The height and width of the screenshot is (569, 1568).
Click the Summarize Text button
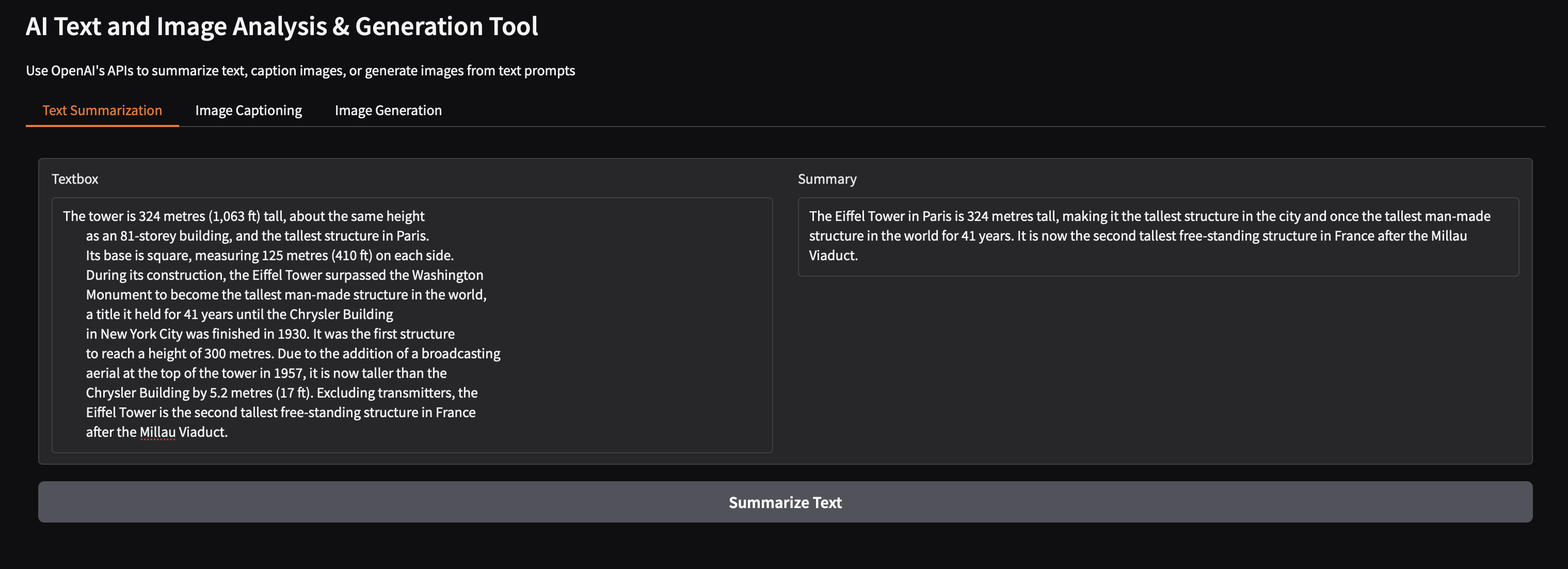(x=785, y=502)
